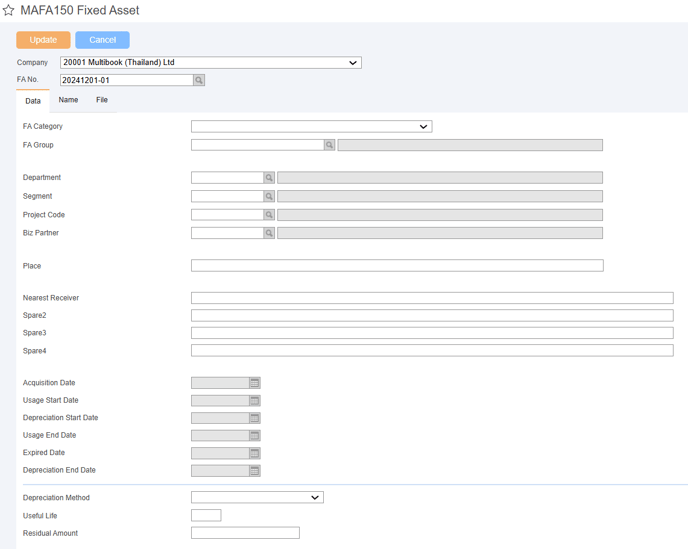This screenshot has width=688, height=549.
Task: Click the FA Group search magnifier icon
Action: point(329,145)
